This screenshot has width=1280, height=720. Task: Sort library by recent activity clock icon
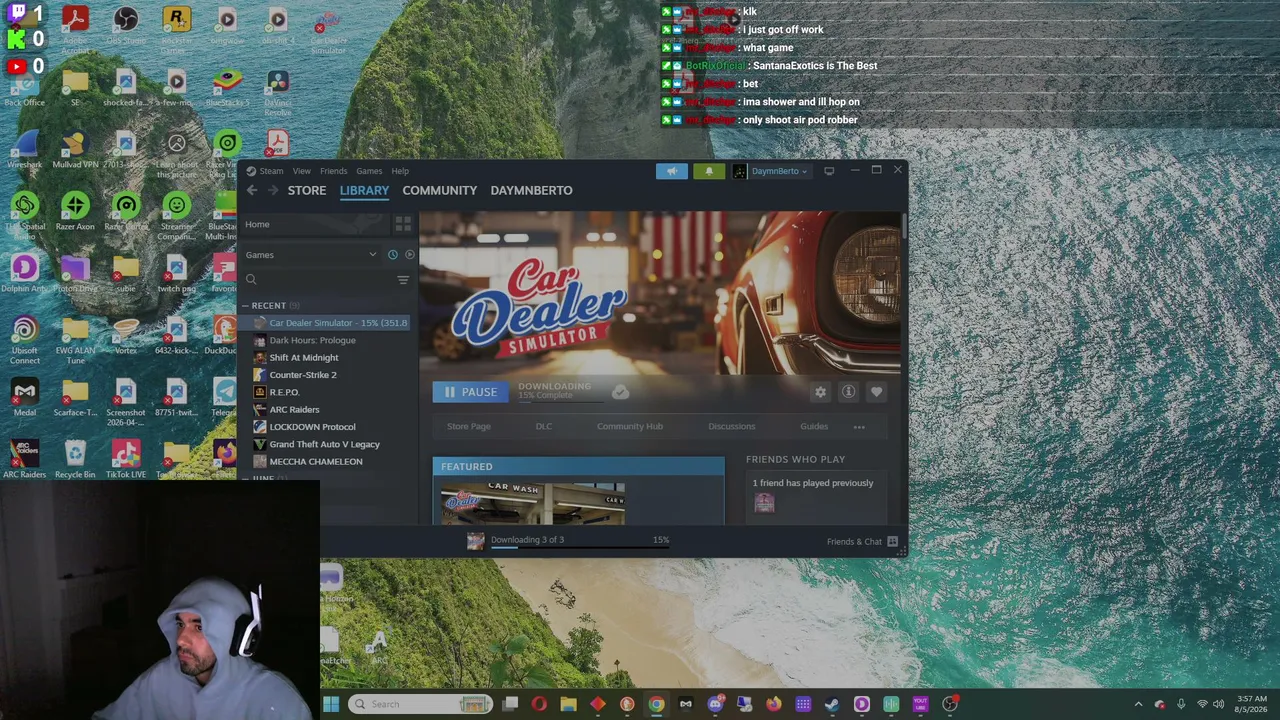click(392, 255)
